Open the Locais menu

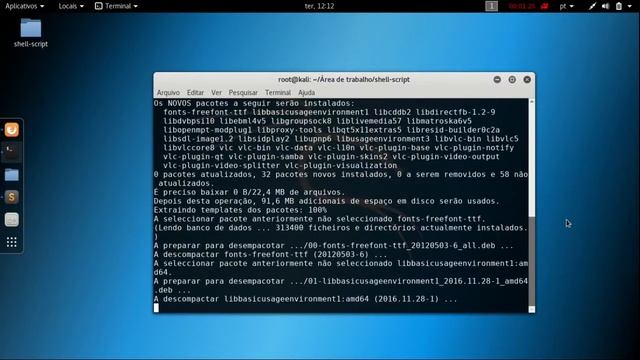tap(71, 6)
